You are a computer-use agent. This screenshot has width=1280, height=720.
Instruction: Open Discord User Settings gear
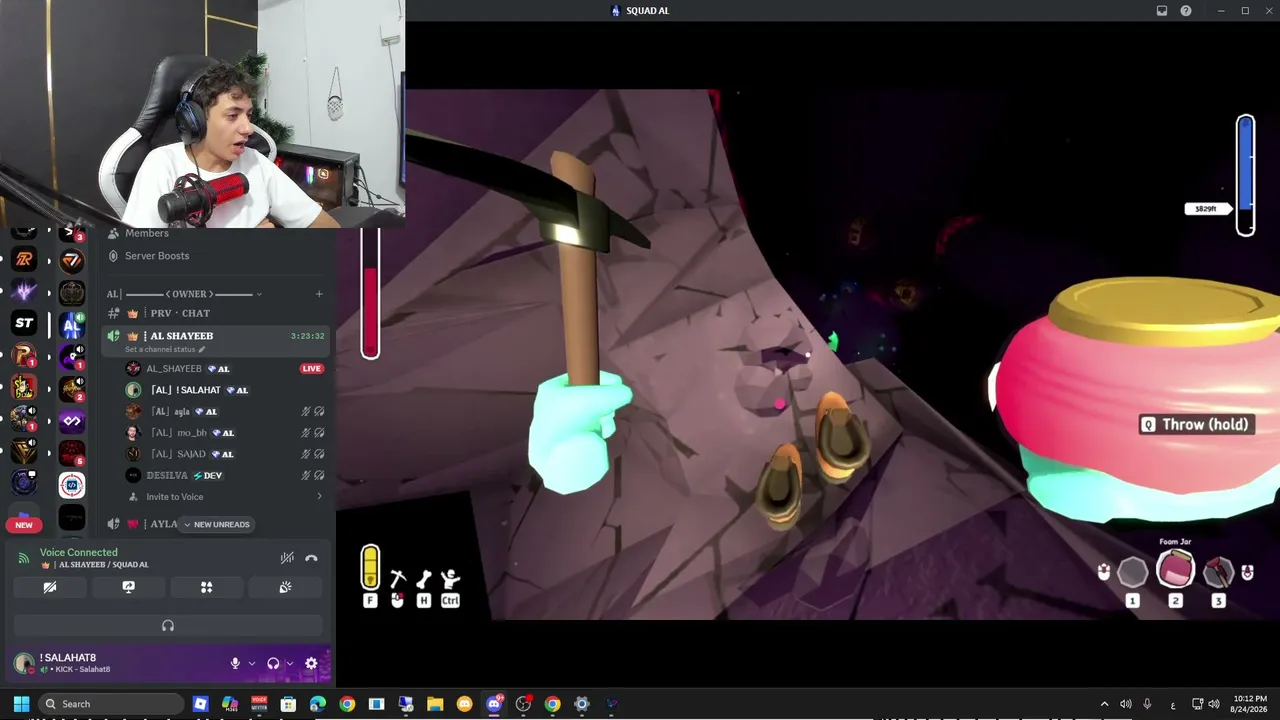[x=311, y=663]
